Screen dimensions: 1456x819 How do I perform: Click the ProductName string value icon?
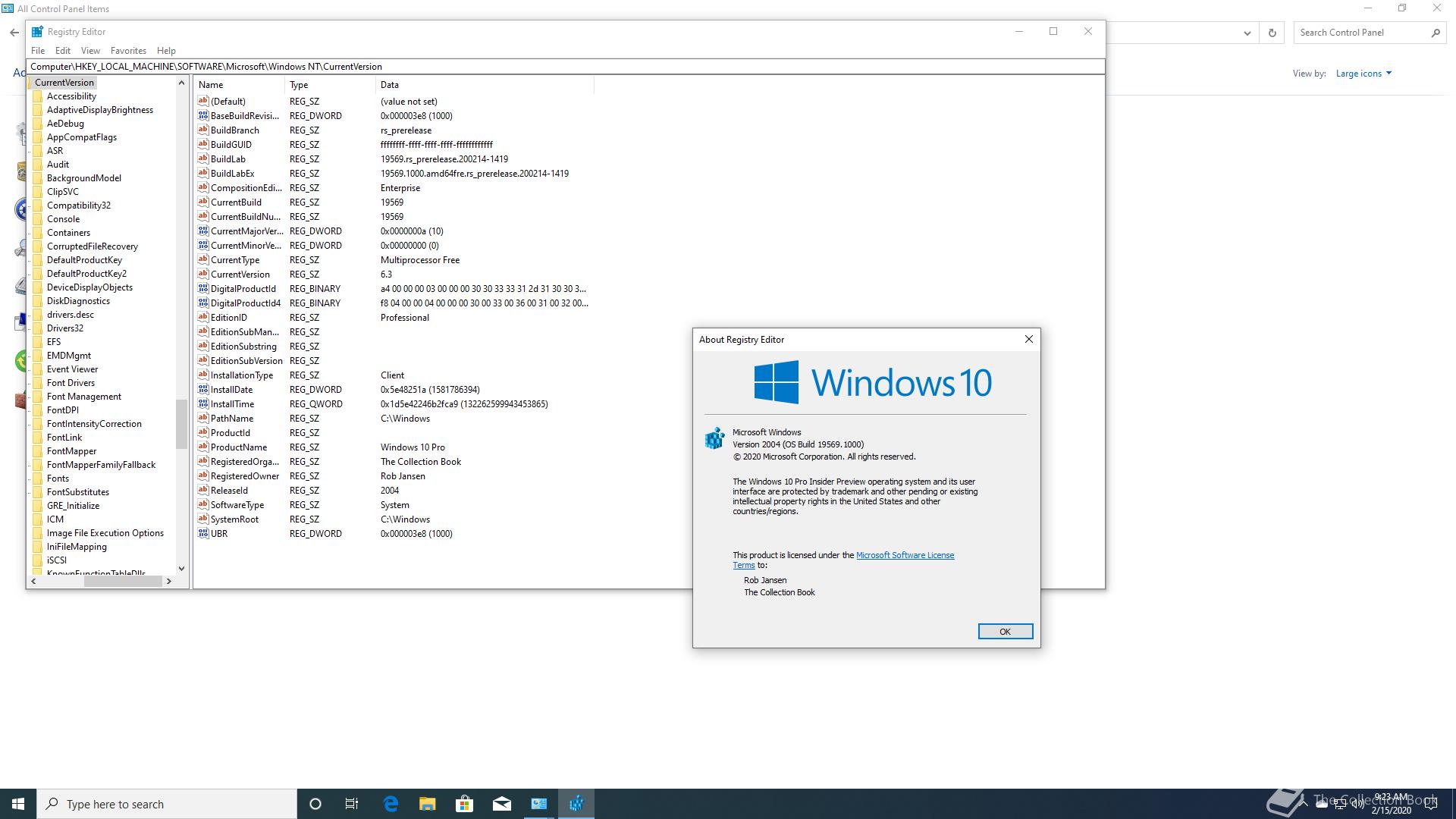202,447
